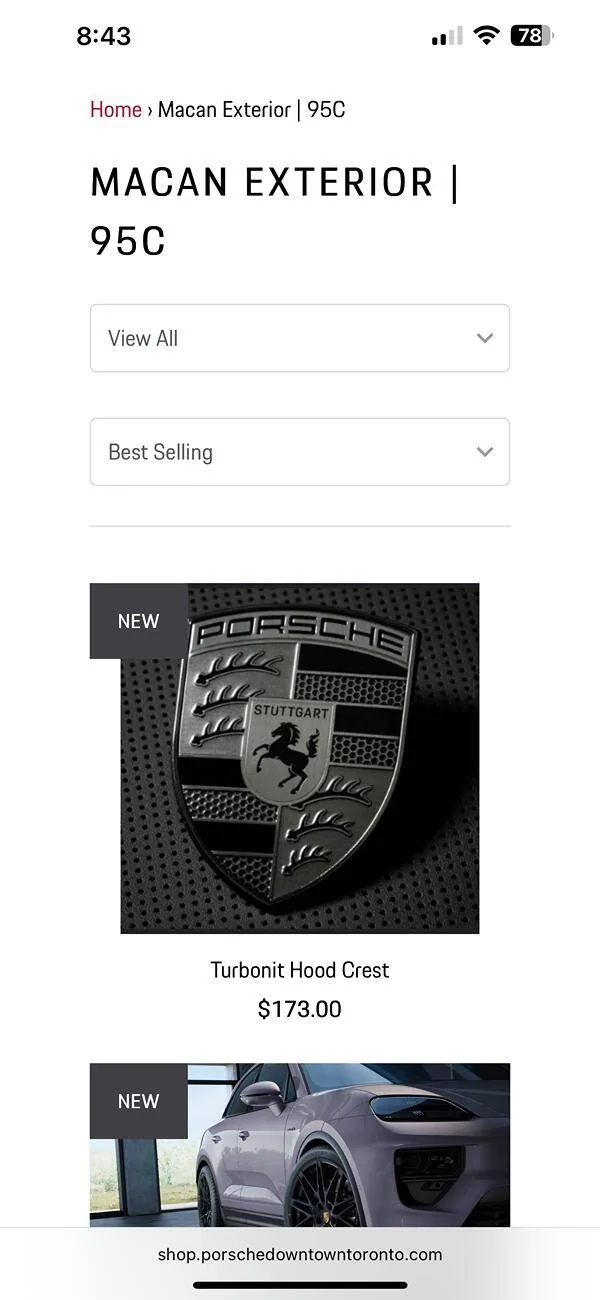
Task: Open the Porsche crest product image
Action: pos(300,759)
